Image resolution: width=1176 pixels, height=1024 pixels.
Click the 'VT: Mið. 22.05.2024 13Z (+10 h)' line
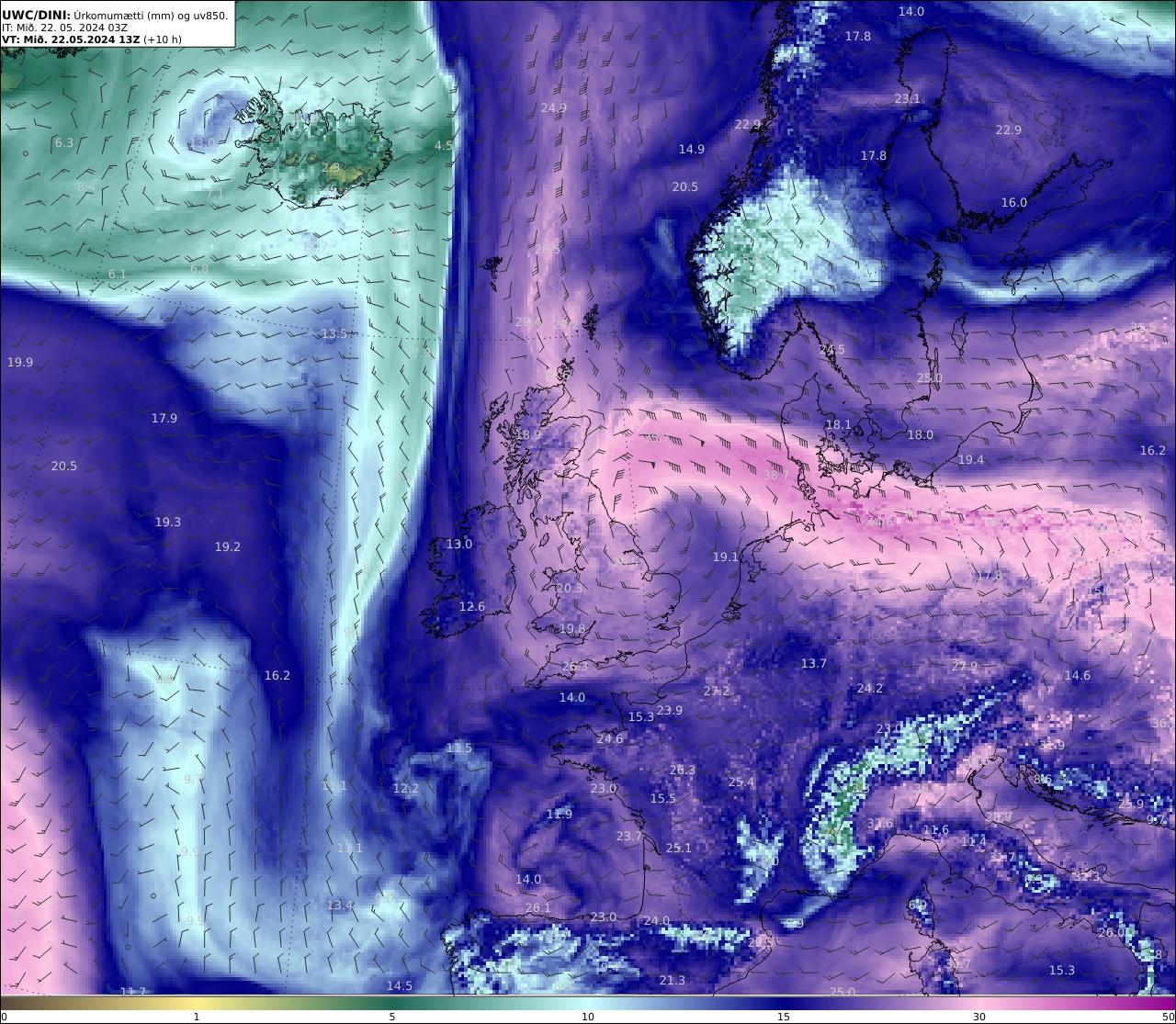pos(91,39)
